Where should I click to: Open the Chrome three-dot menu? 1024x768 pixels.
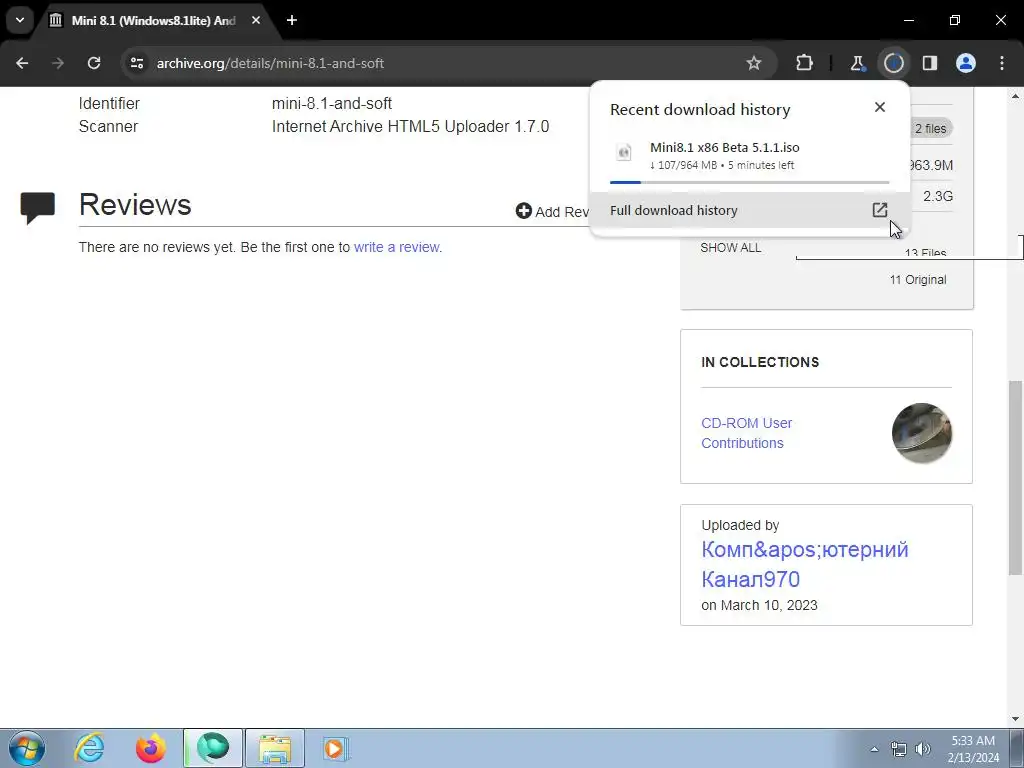(x=1002, y=63)
